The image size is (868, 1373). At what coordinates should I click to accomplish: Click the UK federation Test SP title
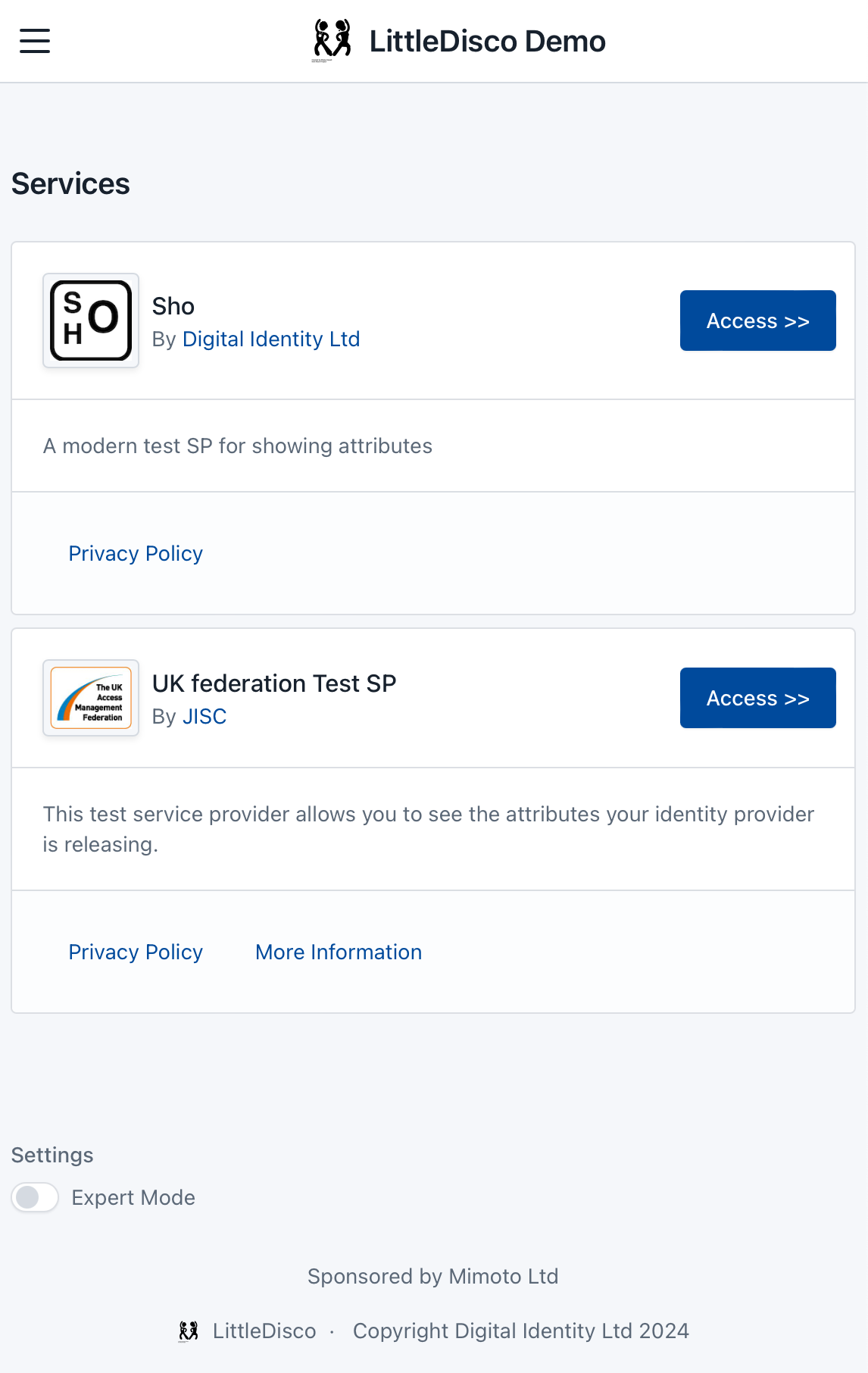tap(274, 683)
